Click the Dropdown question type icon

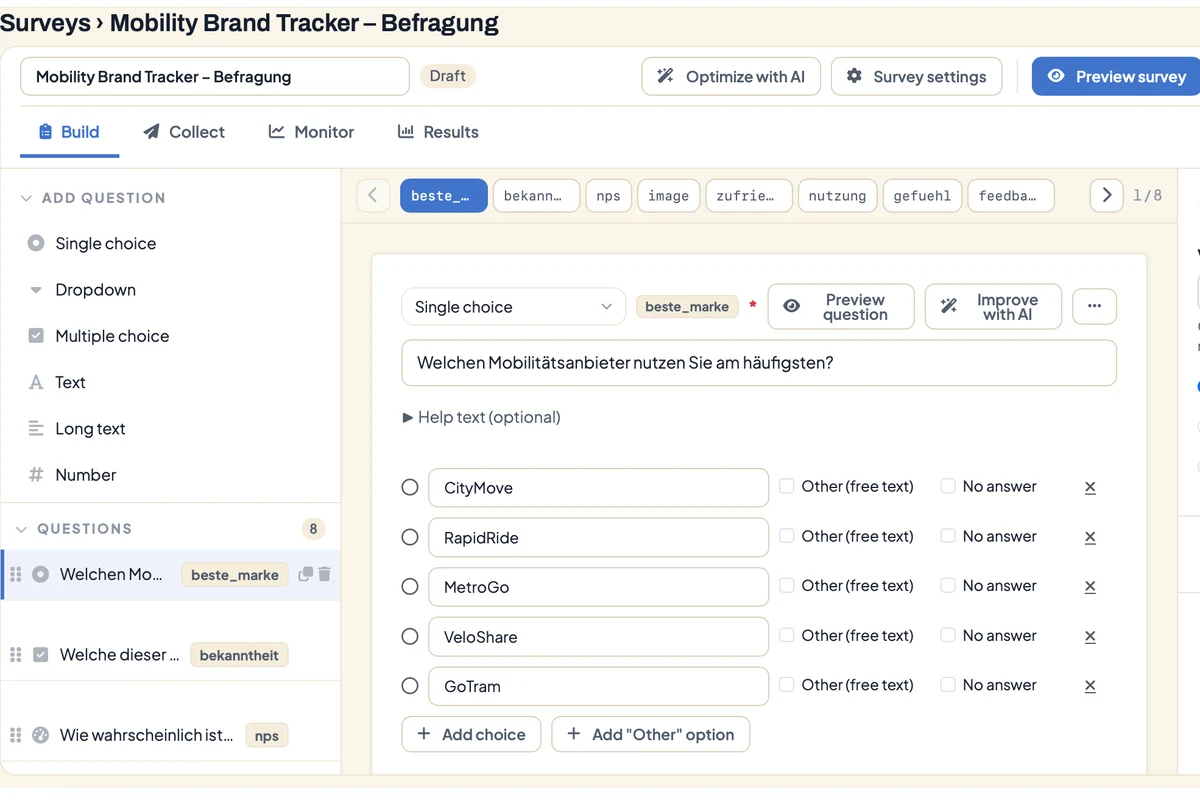pyautogui.click(x=36, y=290)
